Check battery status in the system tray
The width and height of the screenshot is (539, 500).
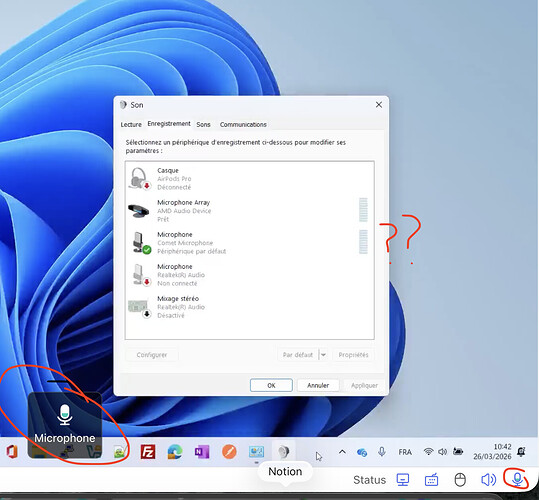[x=458, y=452]
